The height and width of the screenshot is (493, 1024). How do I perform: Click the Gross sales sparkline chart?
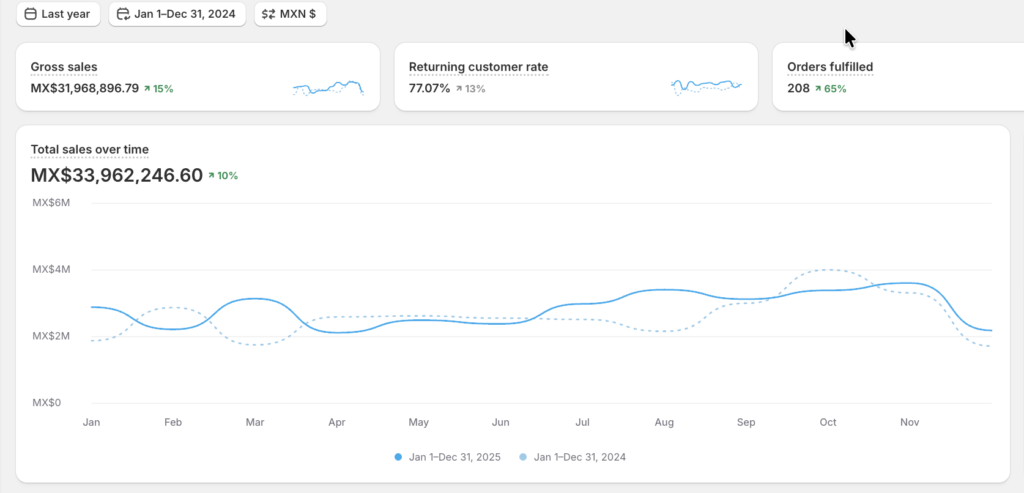click(x=328, y=88)
